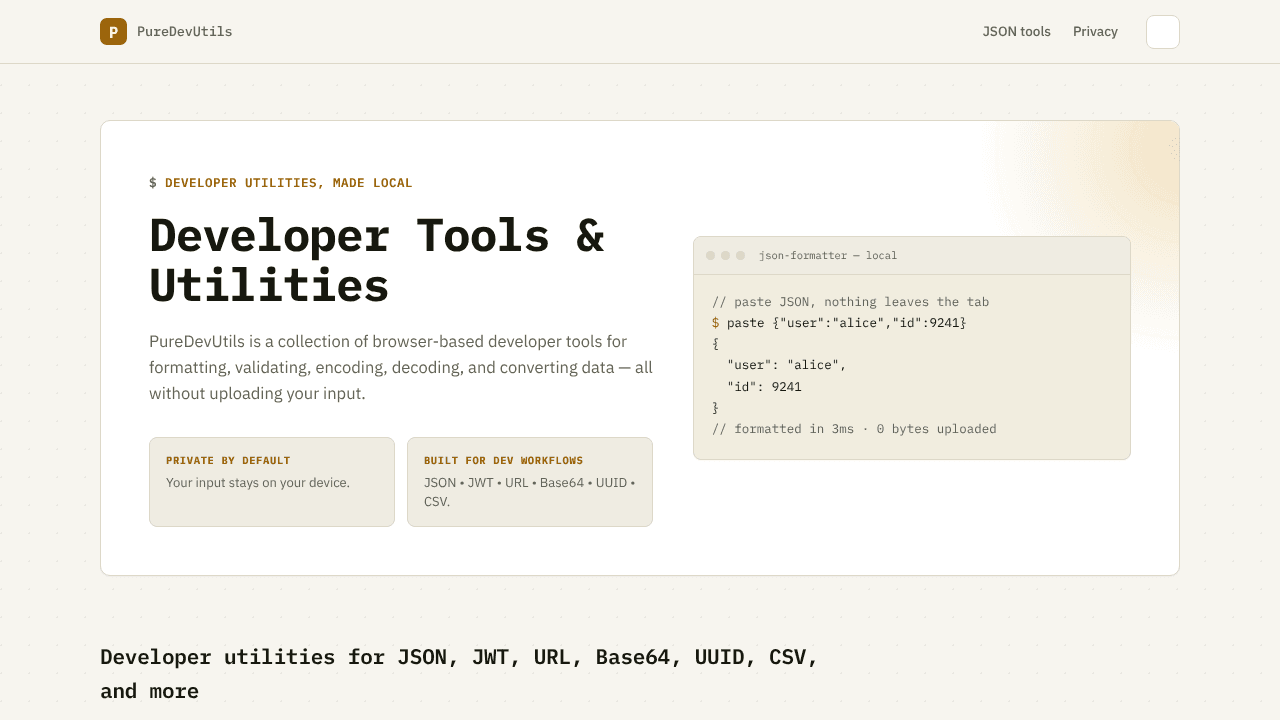Open the PureDevUtils home link text
Viewport: 1280px width, 720px height.
pyautogui.click(x=184, y=32)
